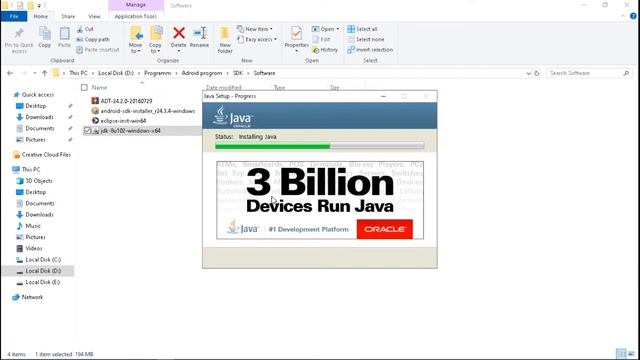
Task: Open 3D Objects folder
Action: click(39, 181)
